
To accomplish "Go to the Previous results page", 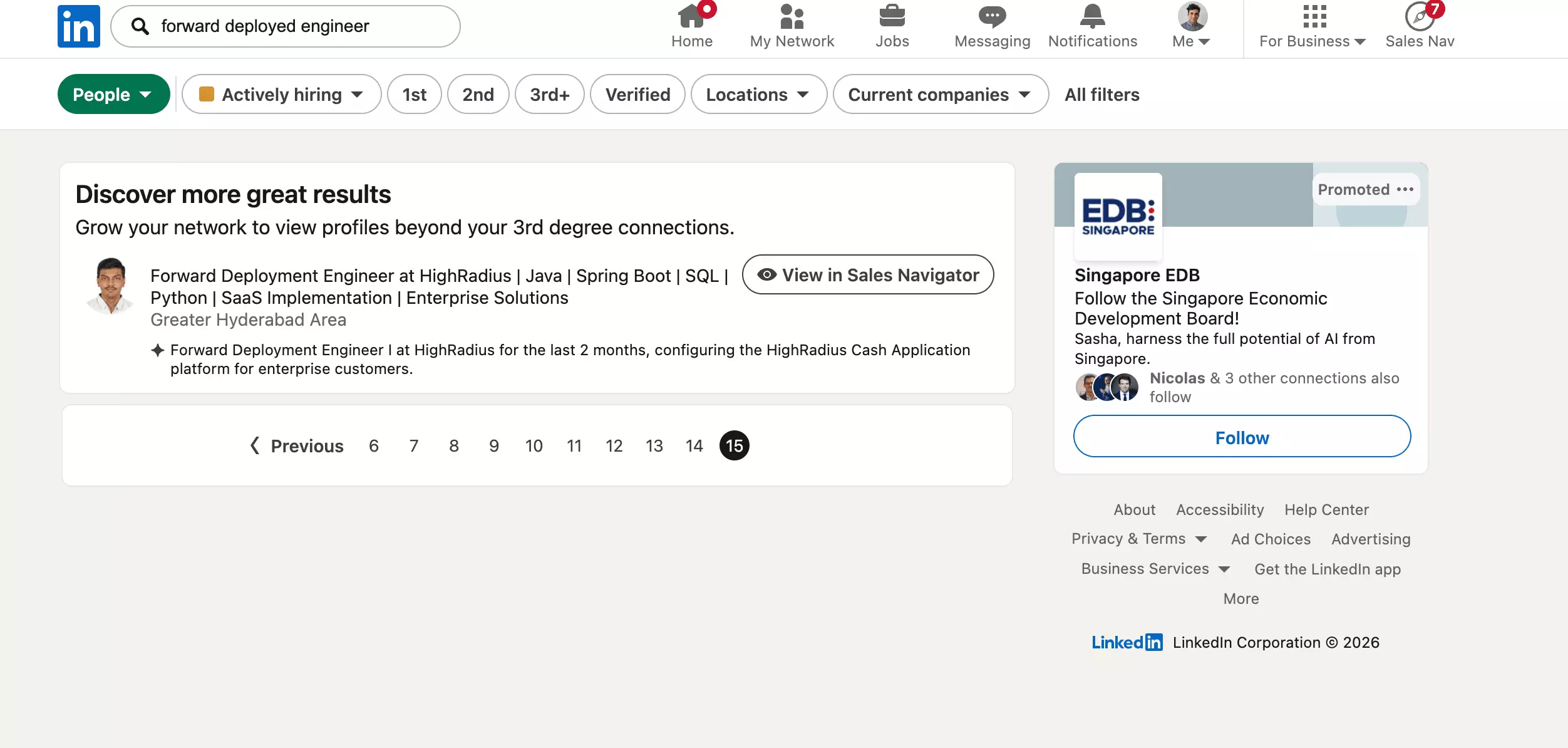I will pos(296,445).
